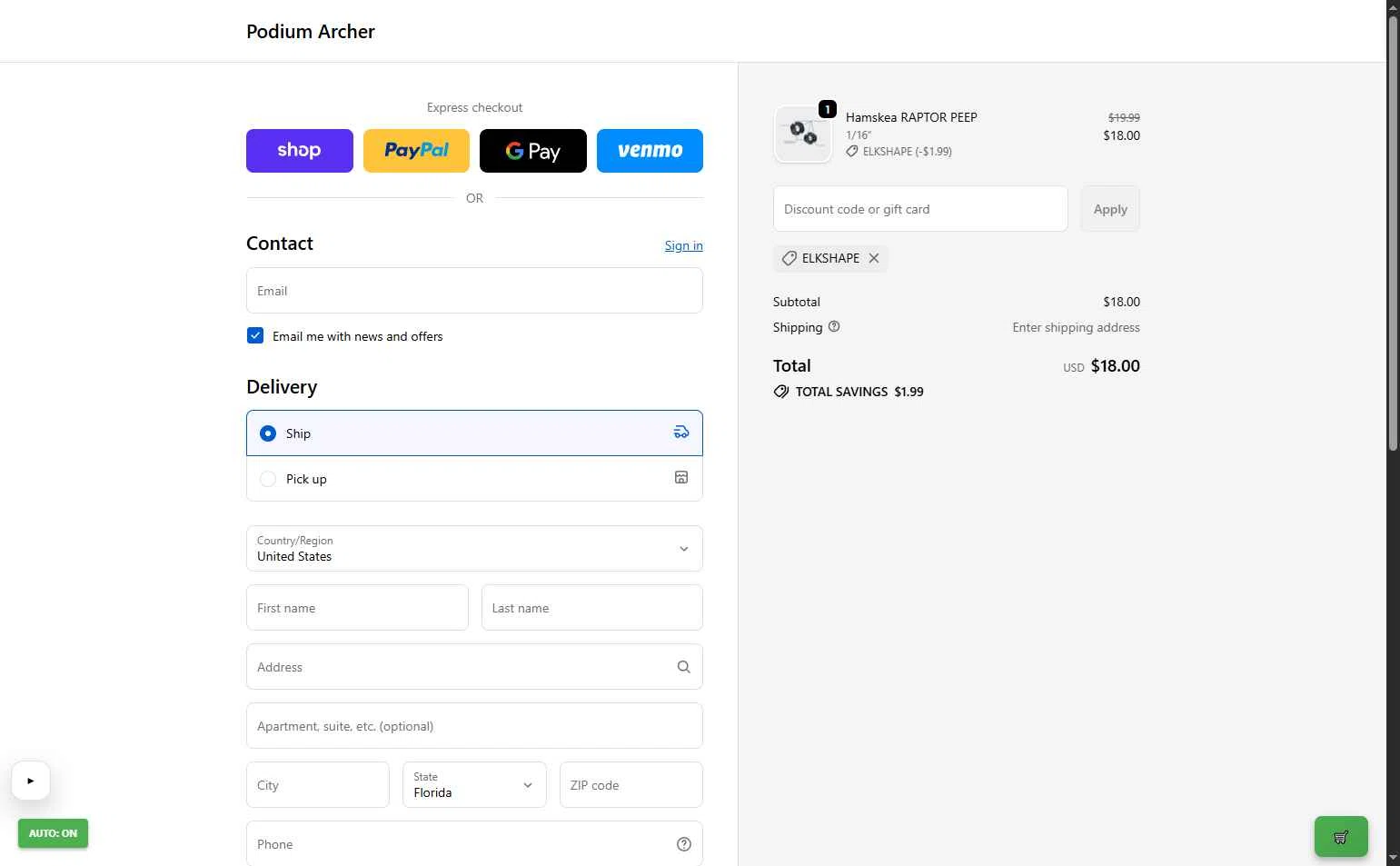This screenshot has height=866, width=1400.
Task: Focus the Last name field
Action: tap(592, 608)
